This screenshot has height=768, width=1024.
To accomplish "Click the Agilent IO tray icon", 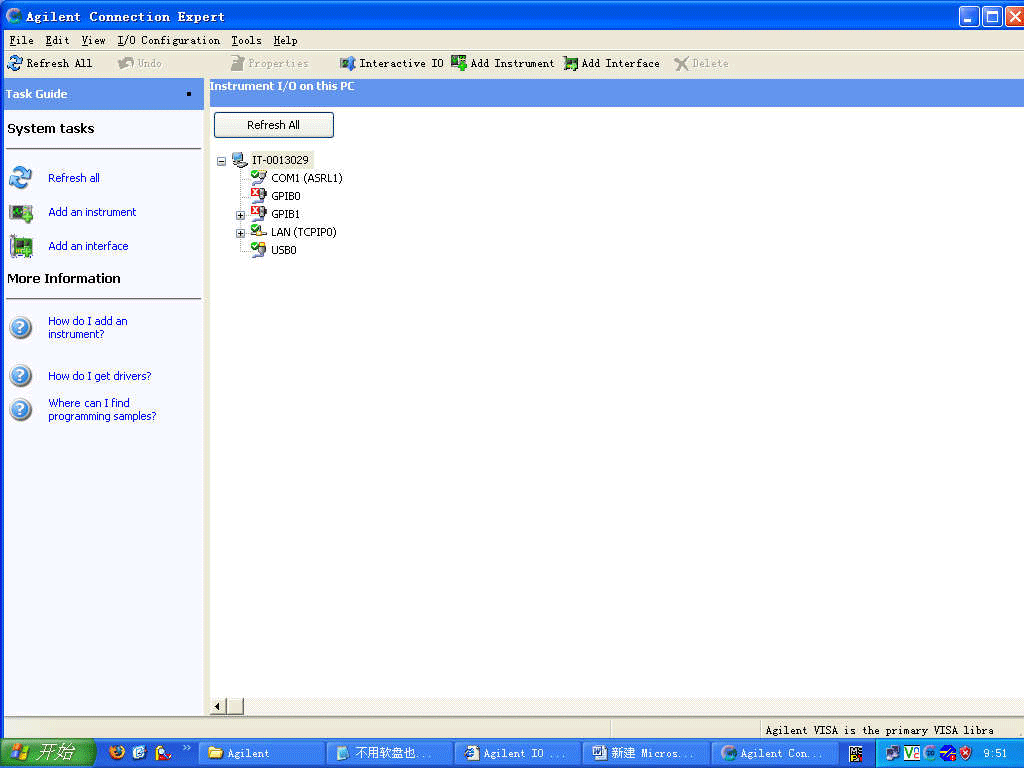I will click(930, 753).
